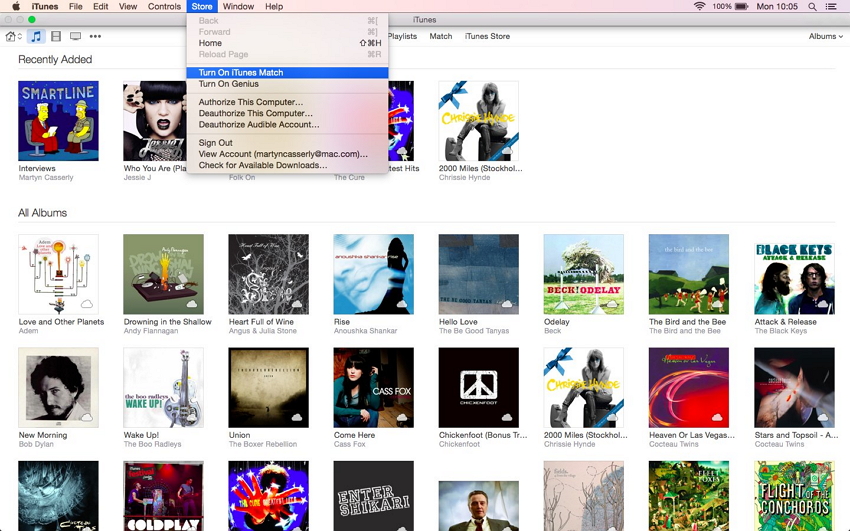Switch to the iTunes Store tab

(x=487, y=36)
